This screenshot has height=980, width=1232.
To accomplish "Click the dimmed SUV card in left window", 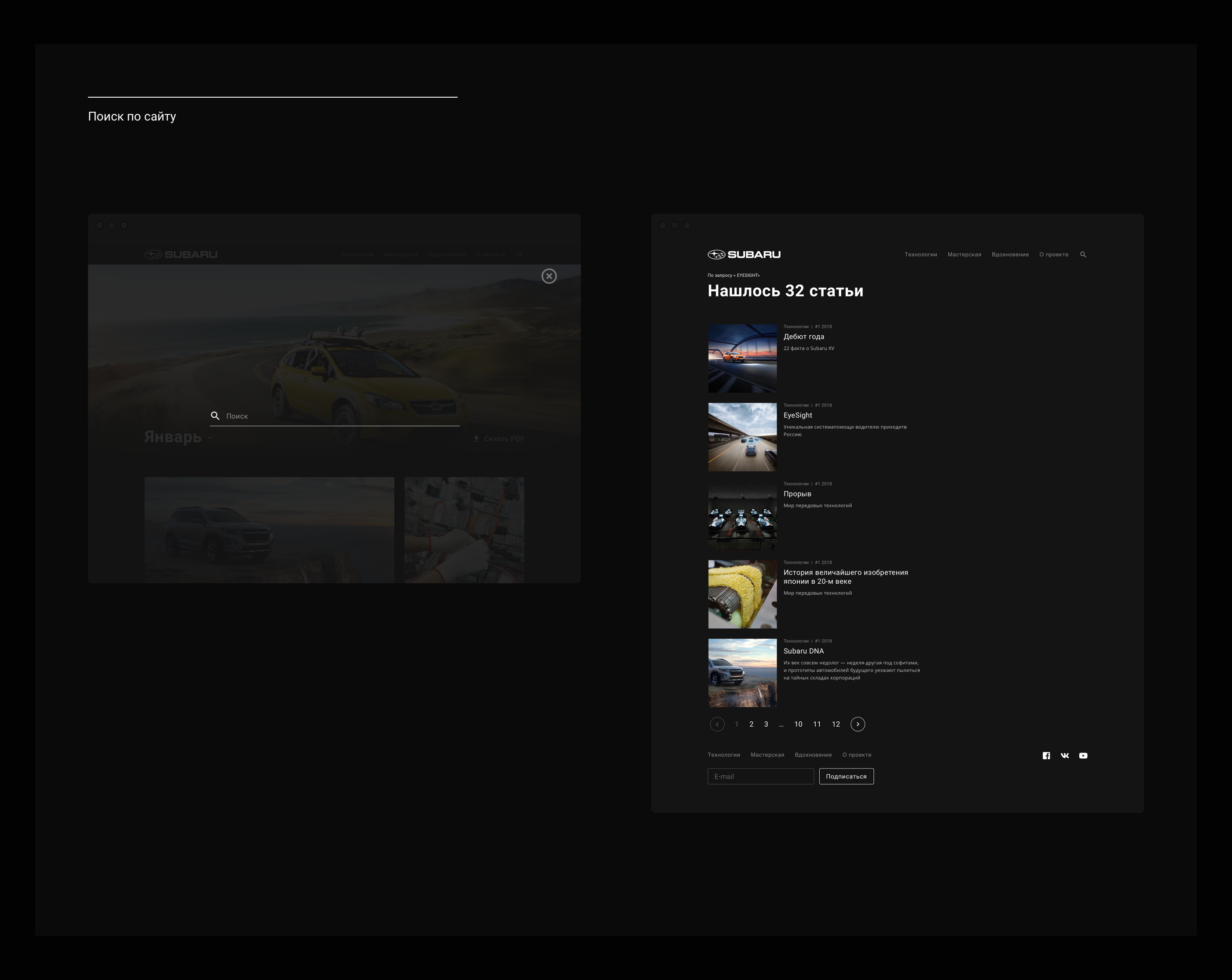I will [269, 530].
